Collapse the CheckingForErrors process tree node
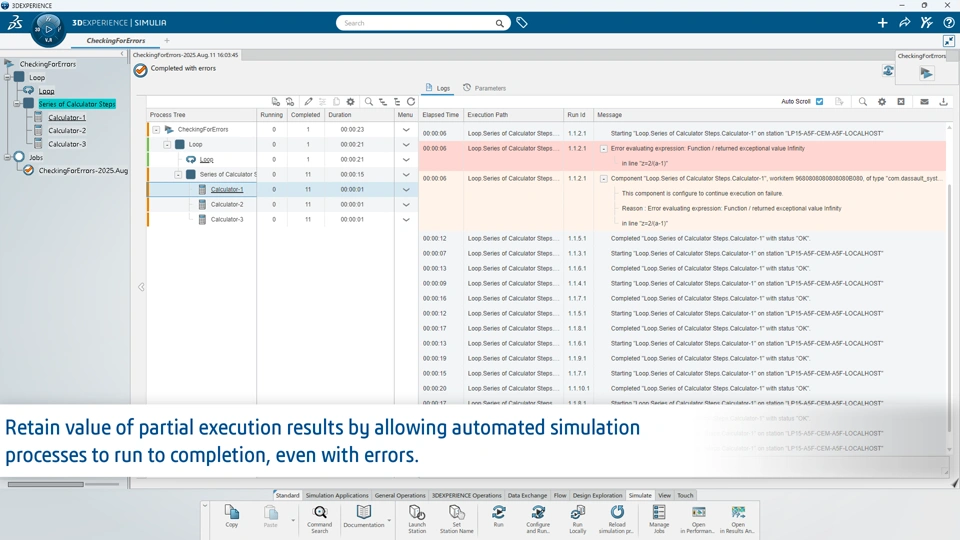 [x=156, y=130]
